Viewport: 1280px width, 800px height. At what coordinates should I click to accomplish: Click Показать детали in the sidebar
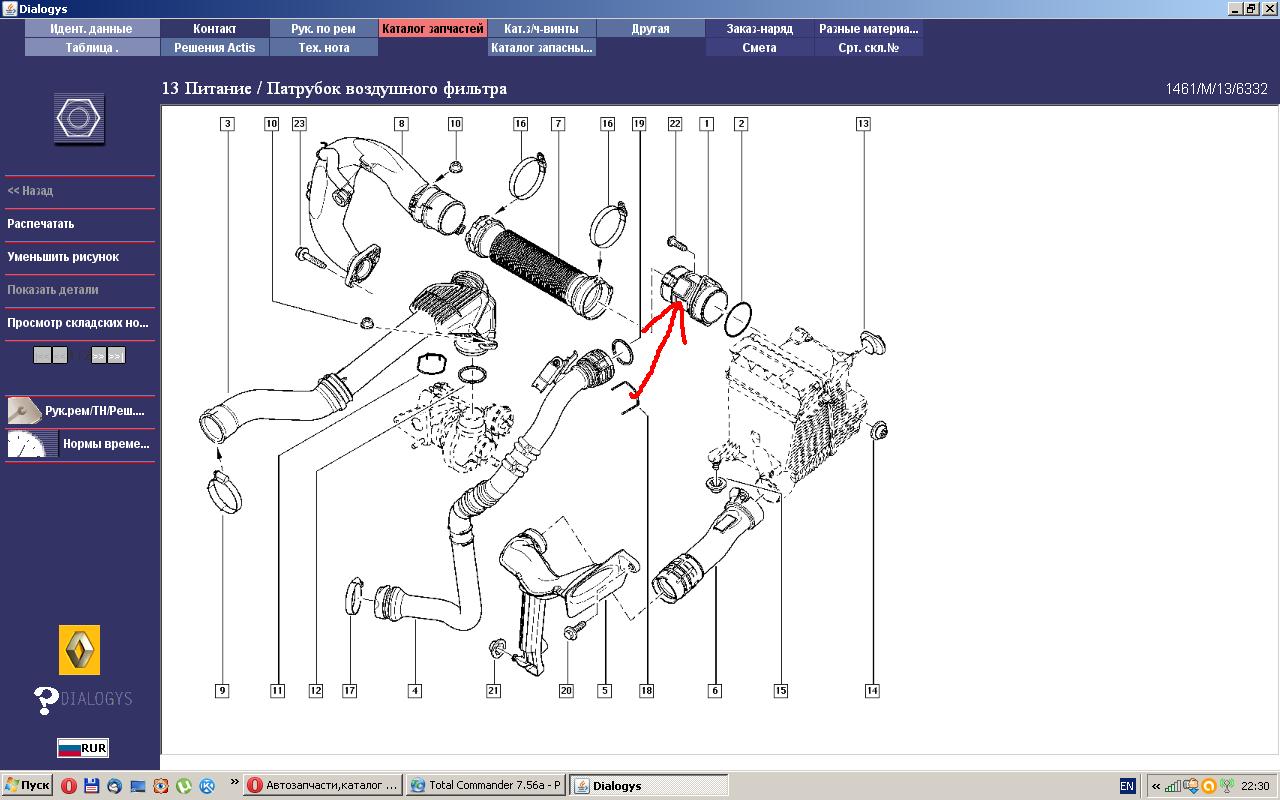point(53,290)
